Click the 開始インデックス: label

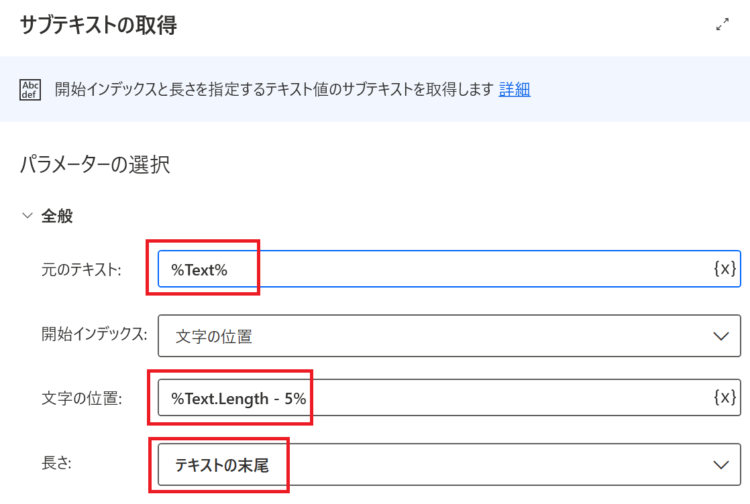(x=94, y=334)
